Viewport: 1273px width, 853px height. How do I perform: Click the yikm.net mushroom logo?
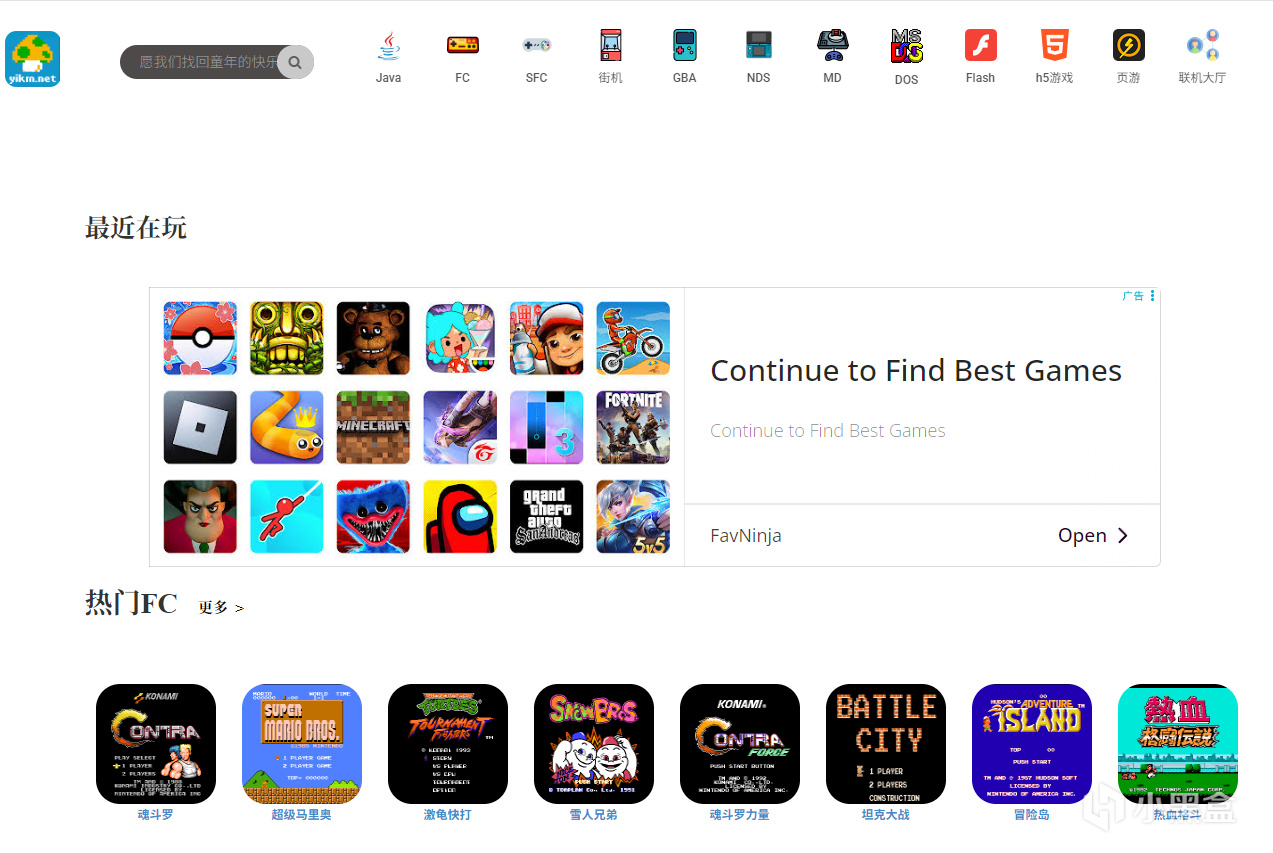tap(33, 59)
